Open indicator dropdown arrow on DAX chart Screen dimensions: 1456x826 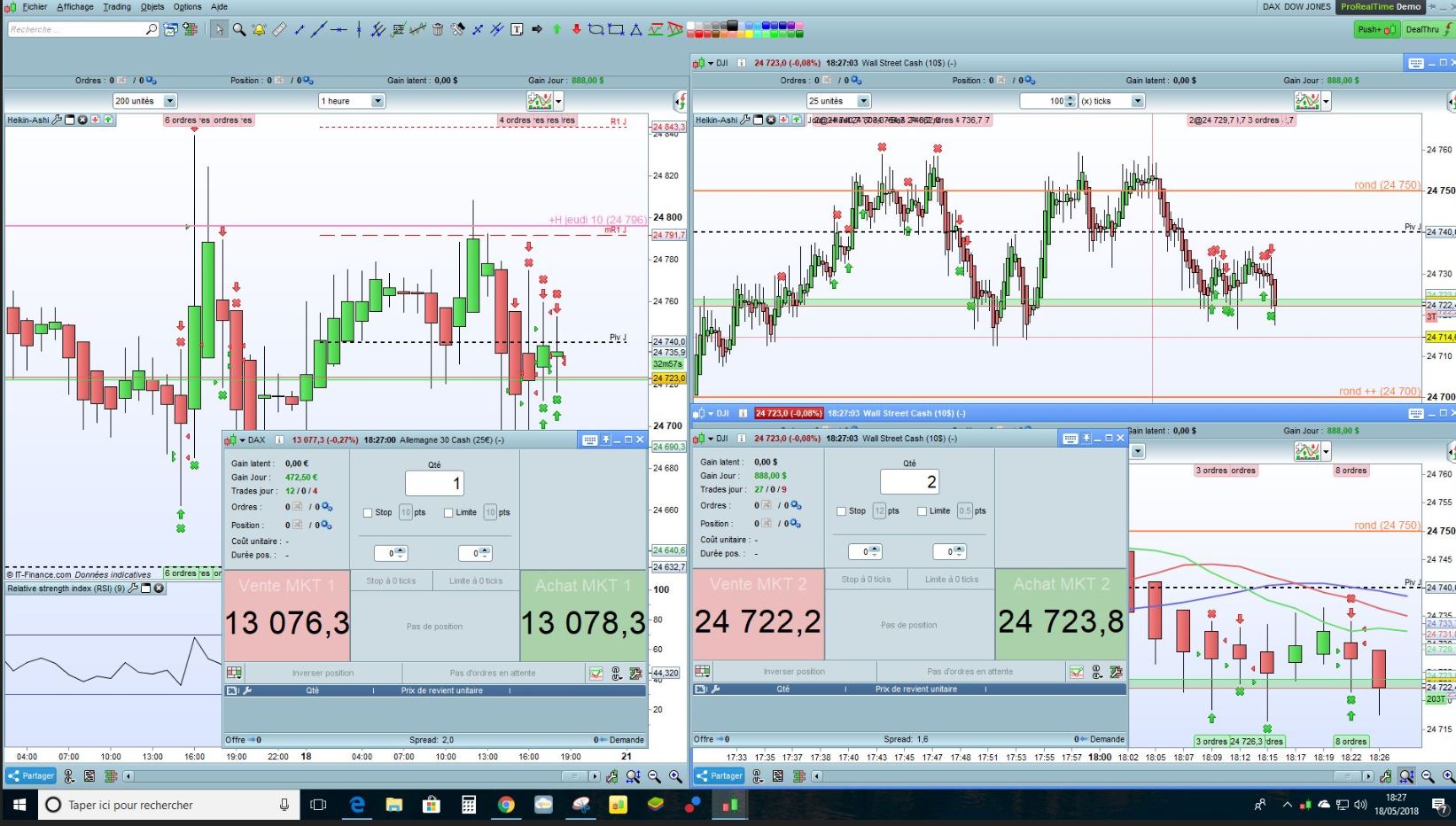click(558, 101)
